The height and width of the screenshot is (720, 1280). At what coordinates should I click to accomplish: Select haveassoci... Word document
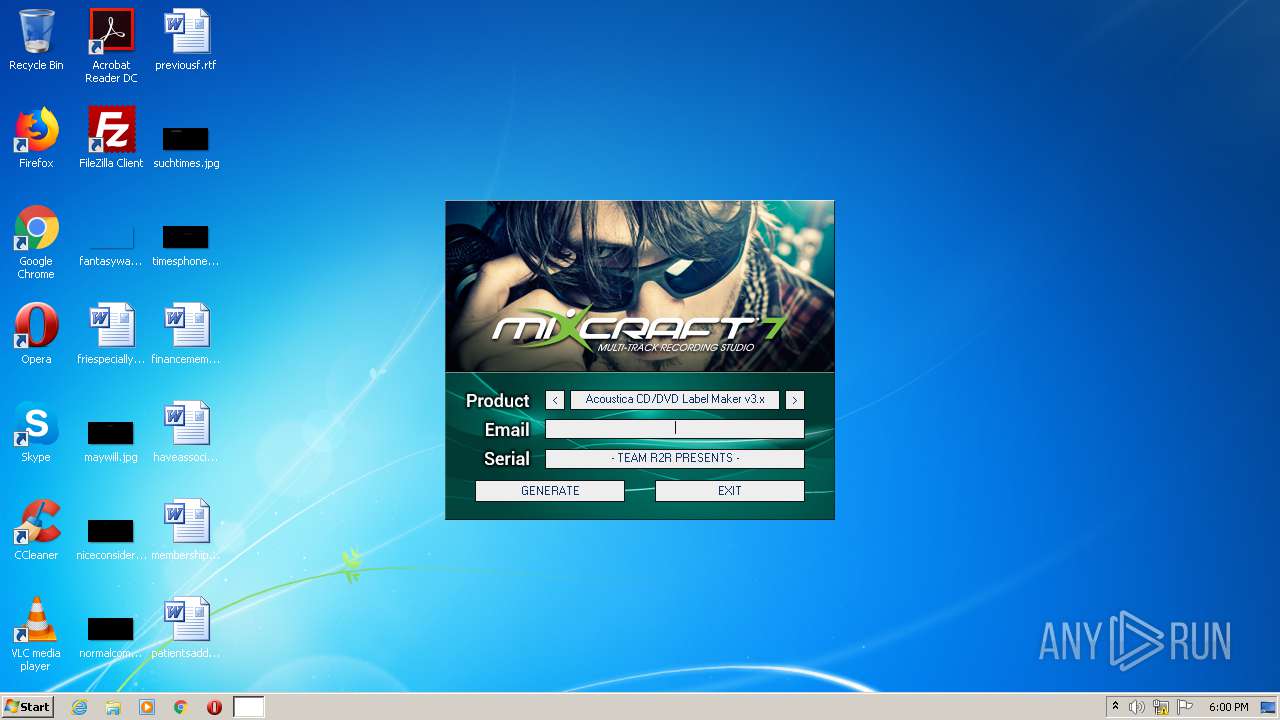[186, 432]
